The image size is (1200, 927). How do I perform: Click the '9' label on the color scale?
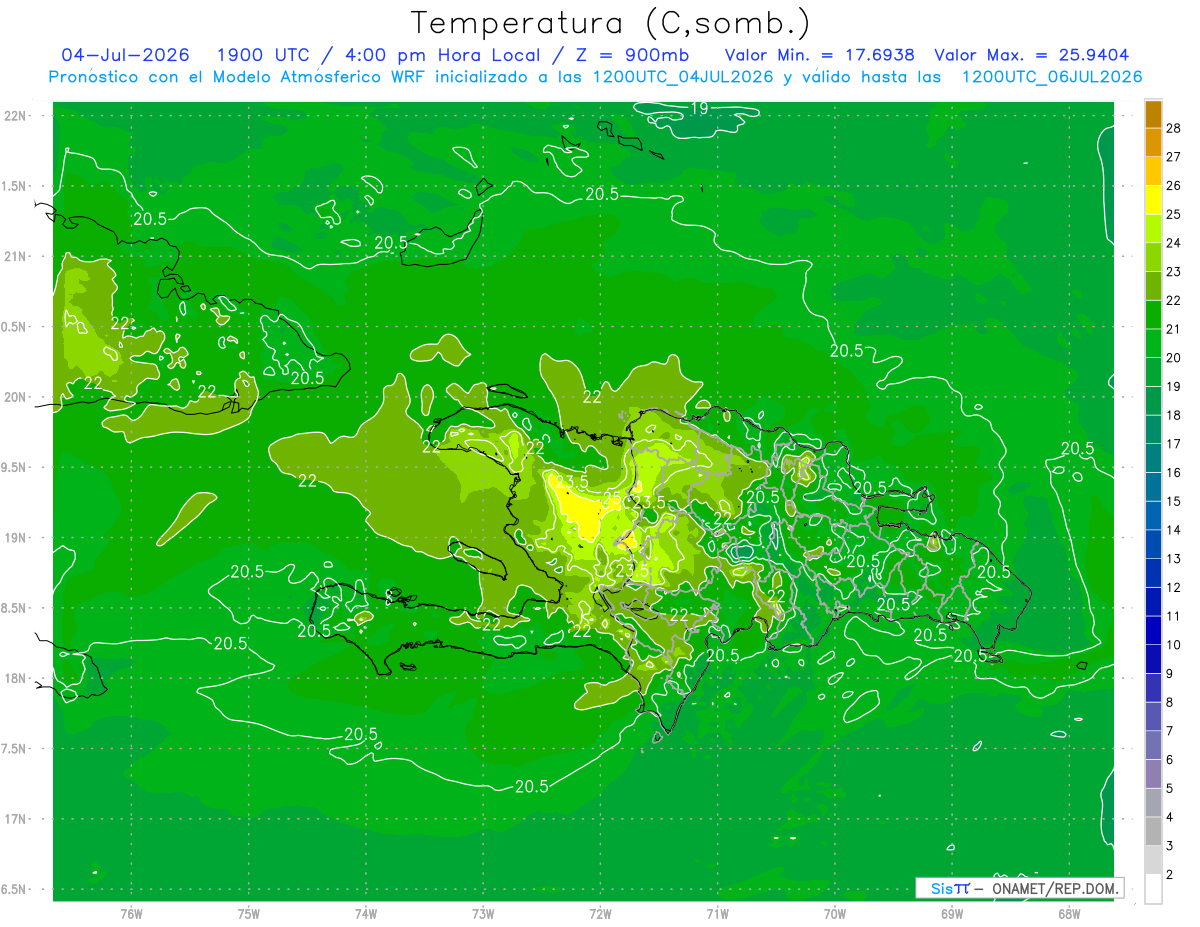(1170, 674)
